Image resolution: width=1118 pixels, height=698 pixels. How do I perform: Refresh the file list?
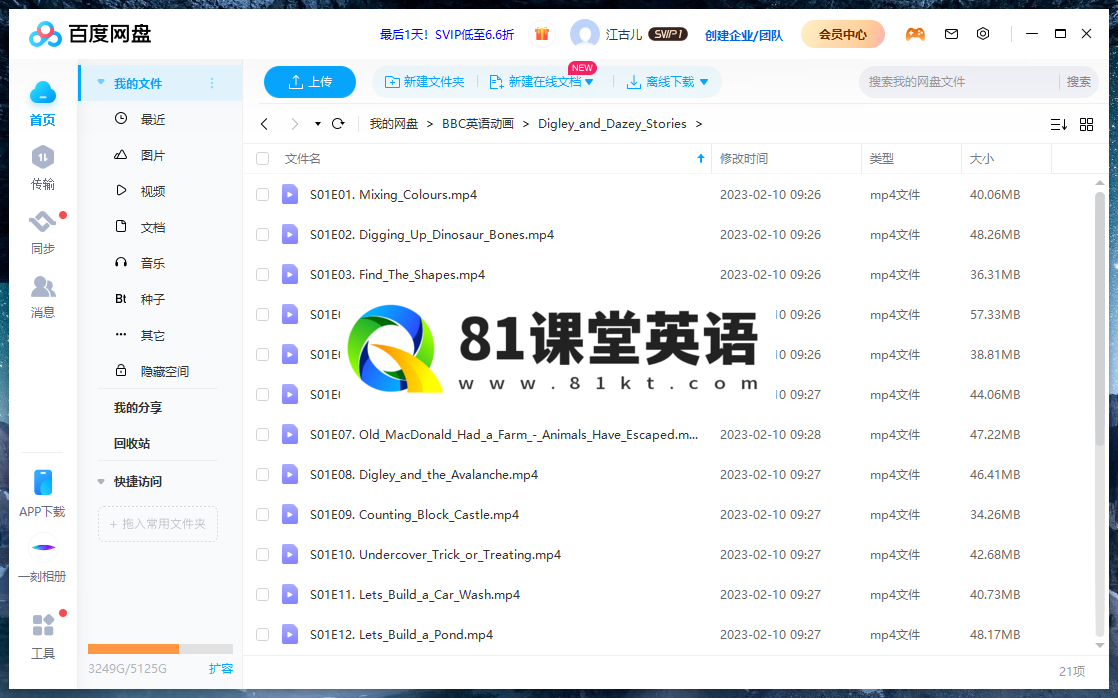pyautogui.click(x=338, y=123)
